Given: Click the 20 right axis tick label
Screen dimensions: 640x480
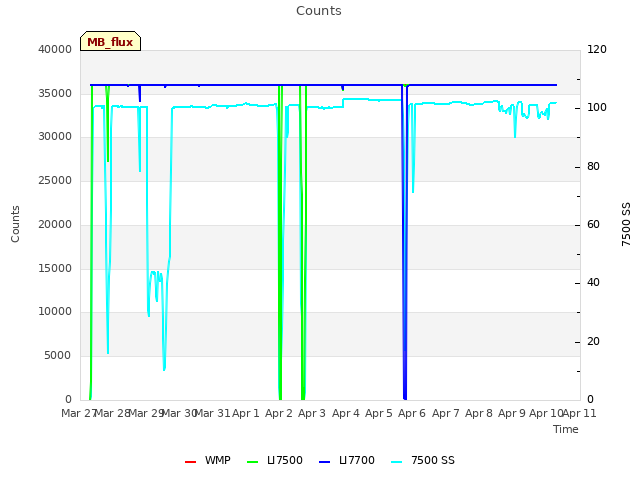Looking at the screenshot, I should pyautogui.click(x=593, y=341).
